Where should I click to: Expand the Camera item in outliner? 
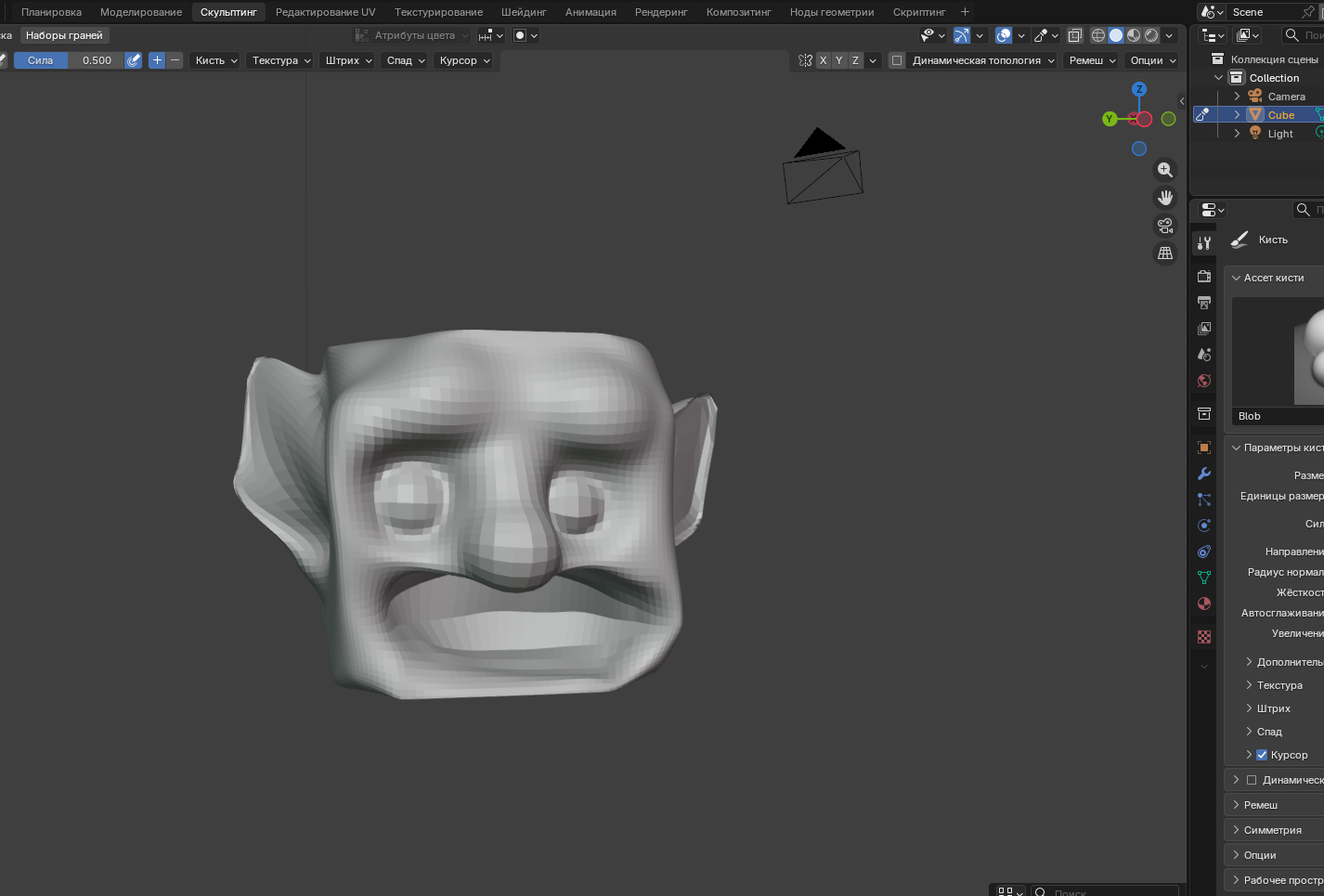click(x=1237, y=97)
